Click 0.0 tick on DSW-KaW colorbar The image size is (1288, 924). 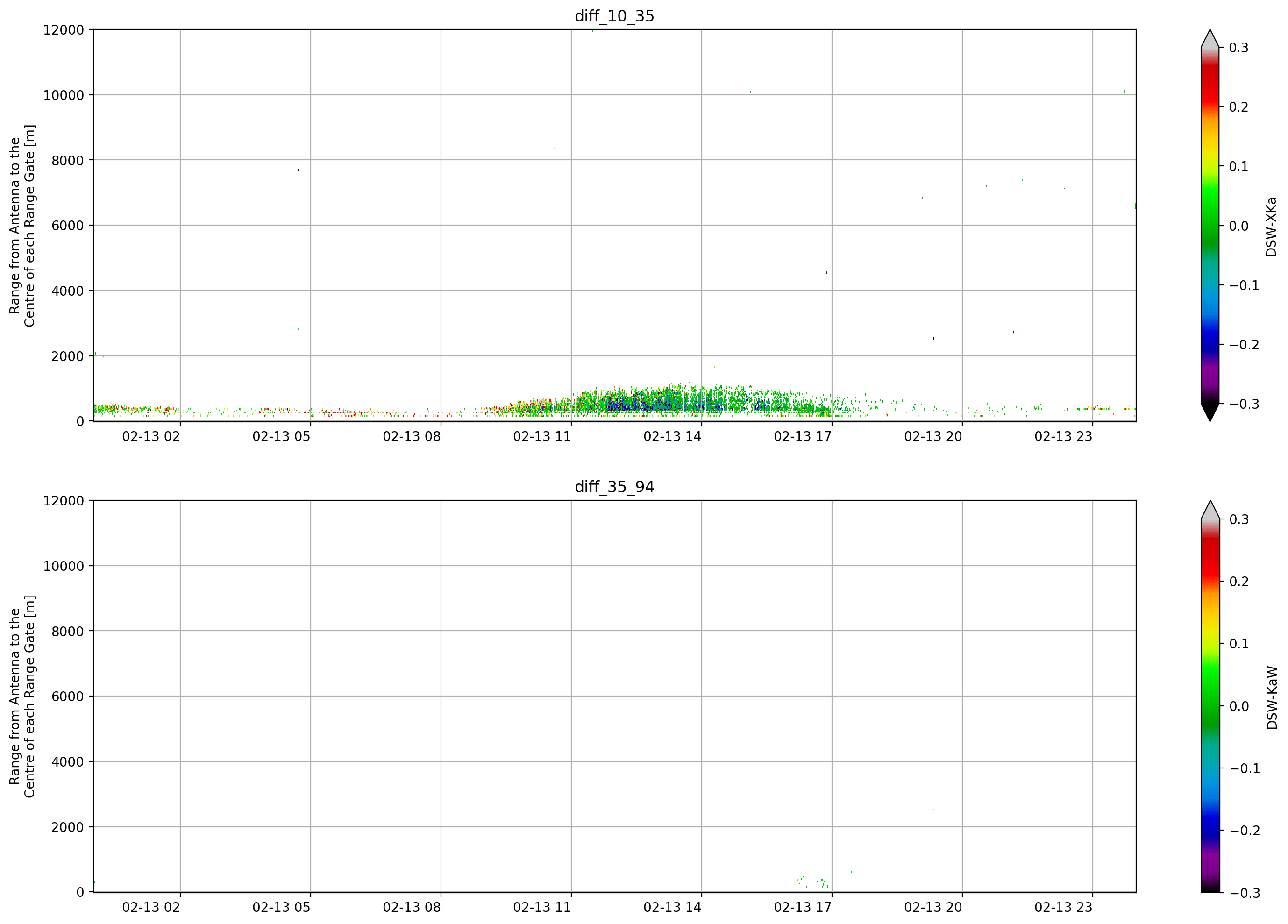[x=1238, y=706]
